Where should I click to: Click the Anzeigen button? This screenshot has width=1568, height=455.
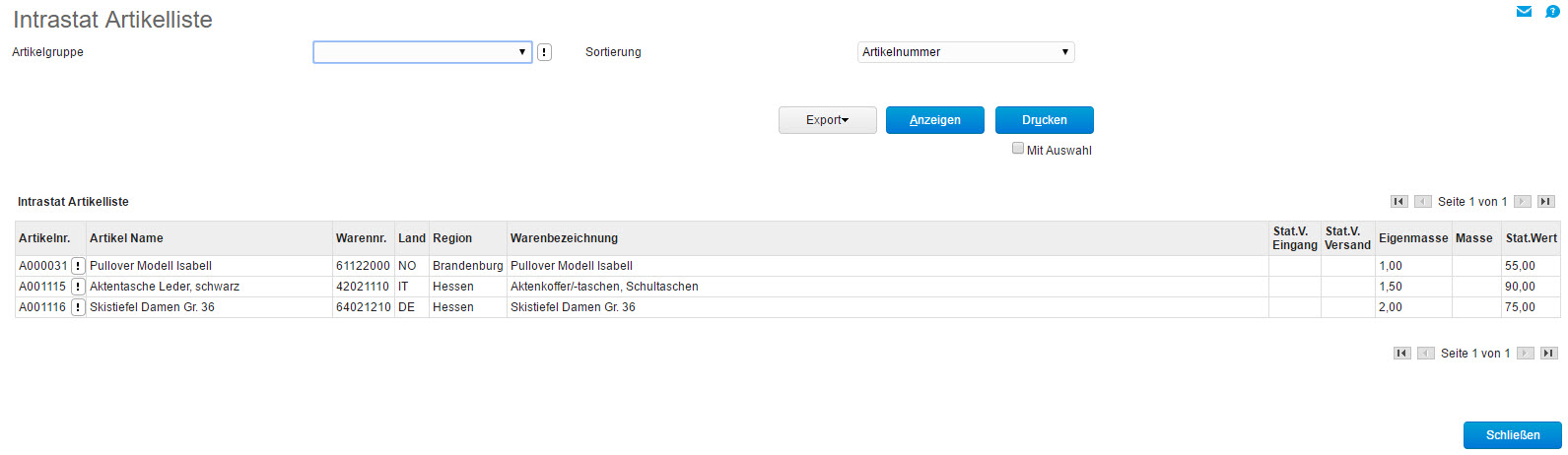[934, 120]
